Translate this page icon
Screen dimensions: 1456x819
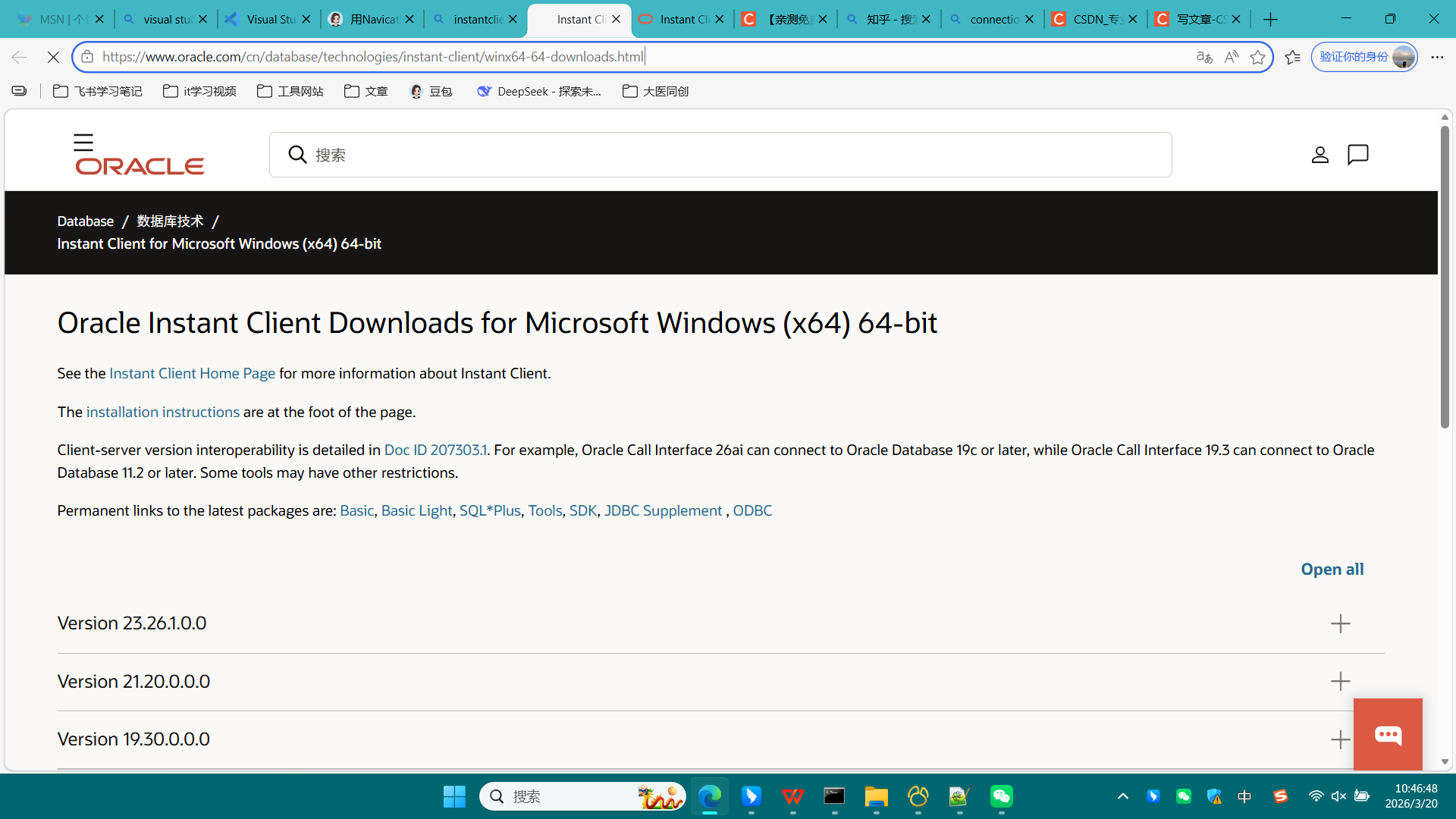pyautogui.click(x=1204, y=57)
